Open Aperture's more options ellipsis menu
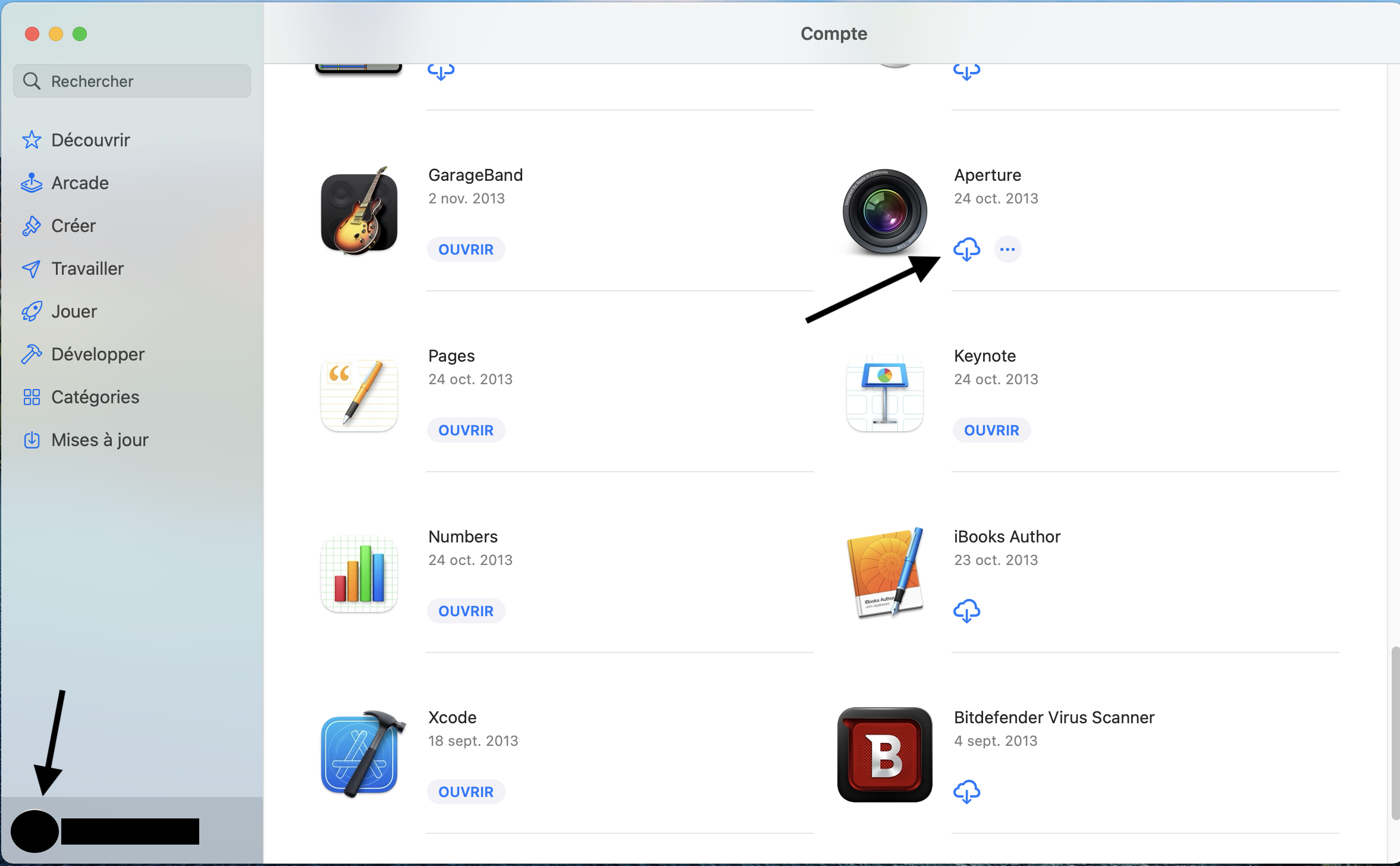Image resolution: width=1400 pixels, height=866 pixels. click(1007, 249)
